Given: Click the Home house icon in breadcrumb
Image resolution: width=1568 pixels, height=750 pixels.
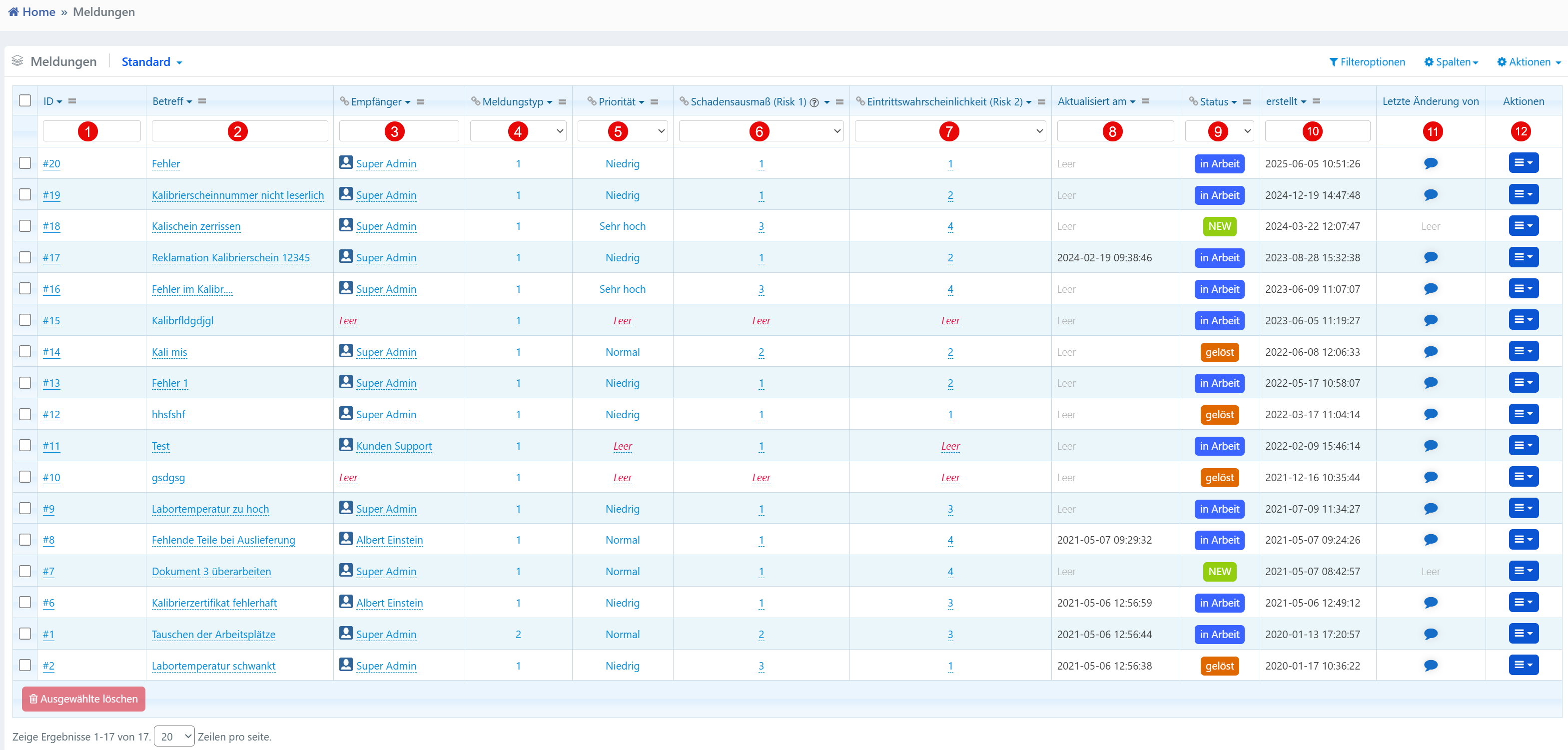Looking at the screenshot, I should pyautogui.click(x=13, y=11).
